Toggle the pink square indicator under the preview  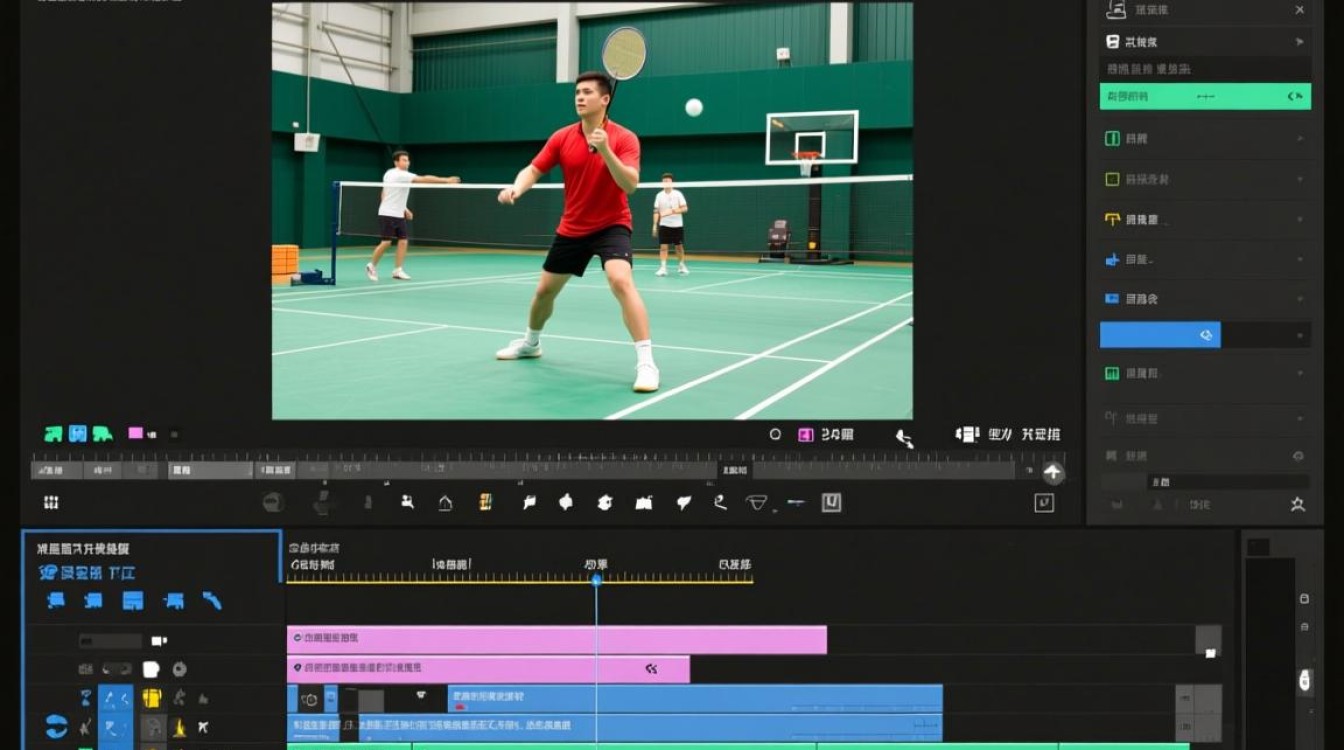point(135,433)
